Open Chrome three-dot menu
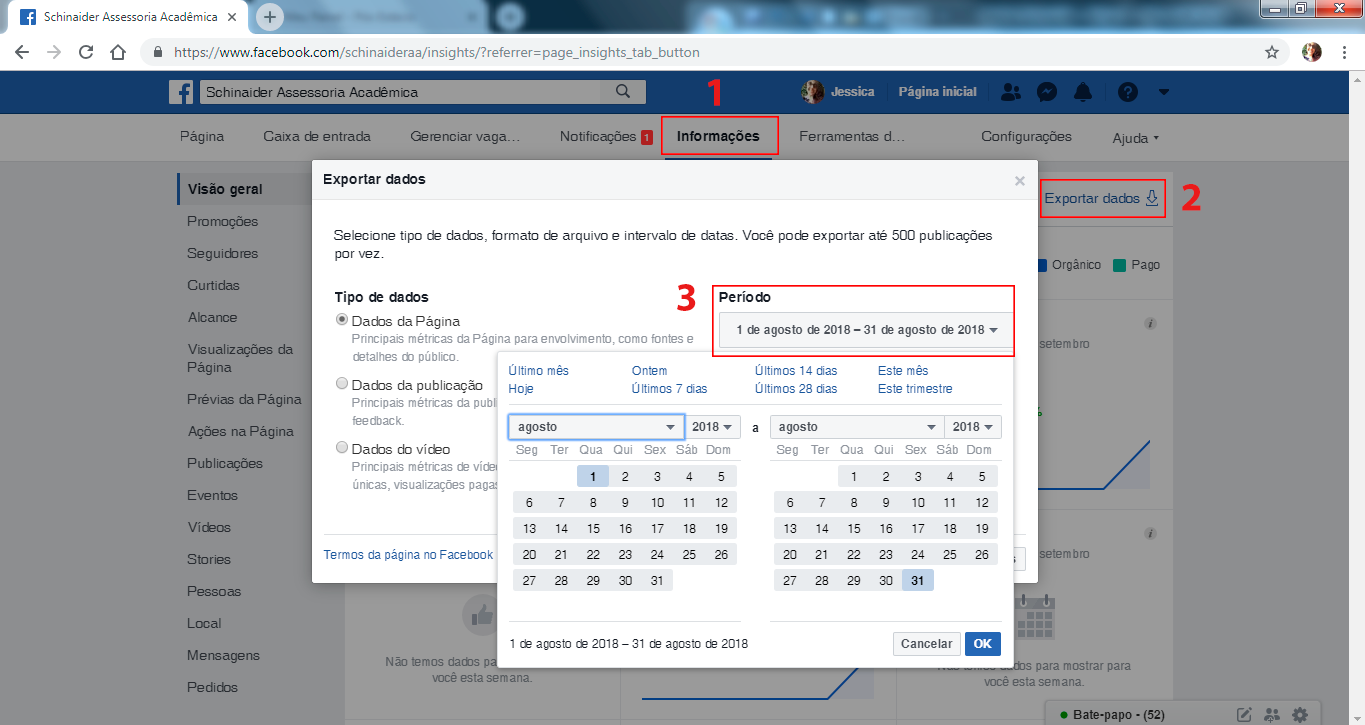This screenshot has width=1365, height=725. coord(1344,52)
